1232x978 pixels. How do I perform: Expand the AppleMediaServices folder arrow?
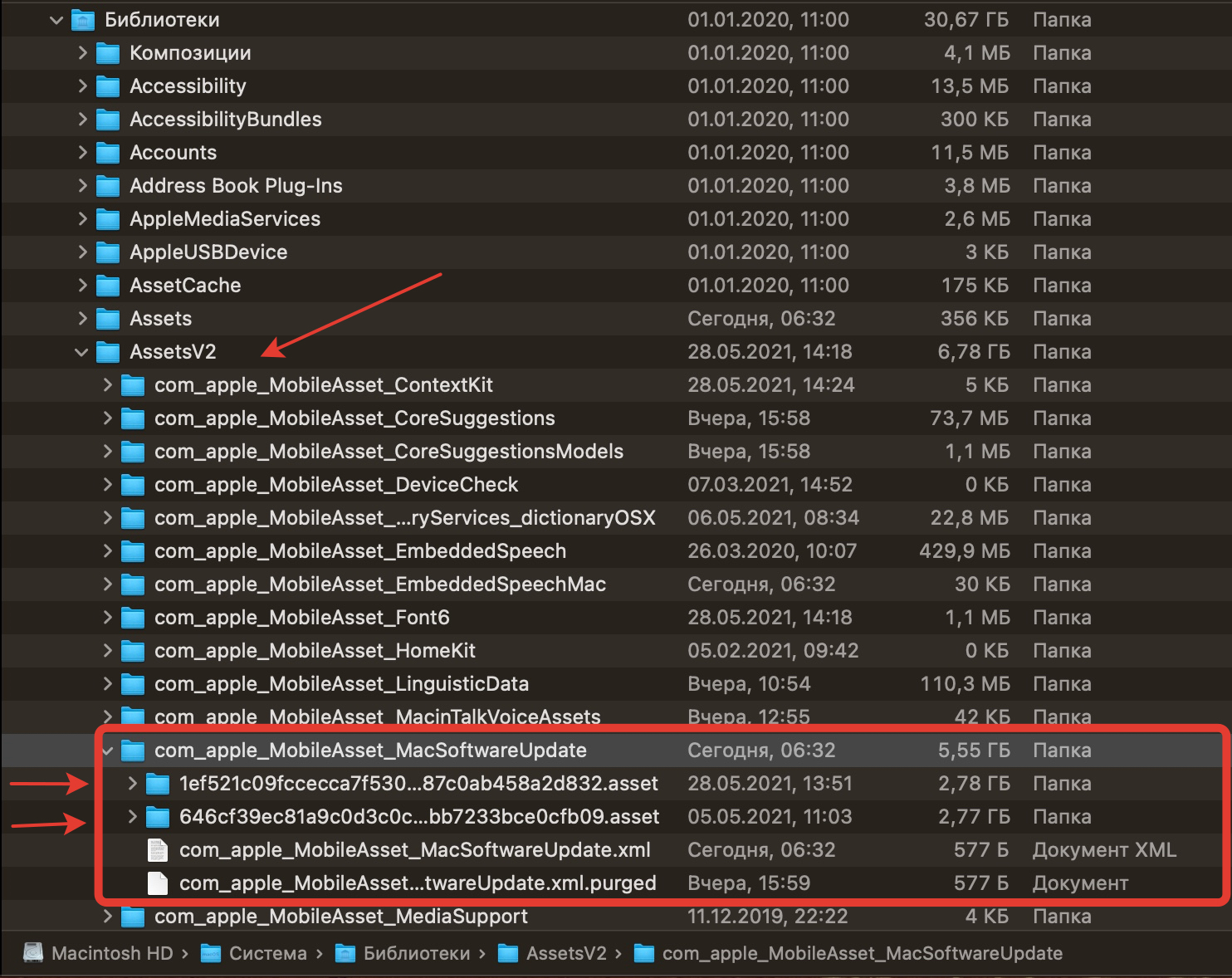click(82, 219)
